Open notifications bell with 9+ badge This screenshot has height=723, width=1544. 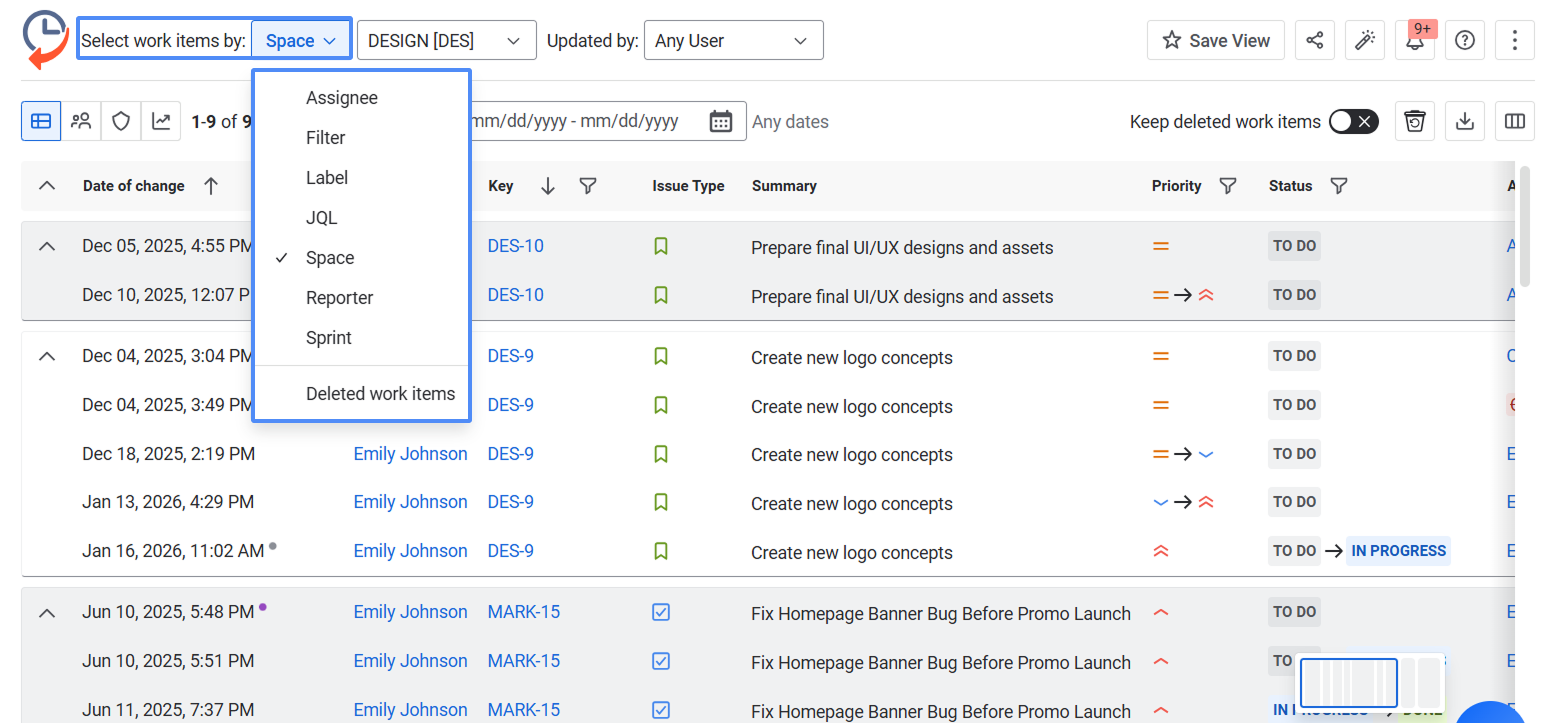pyautogui.click(x=1415, y=41)
